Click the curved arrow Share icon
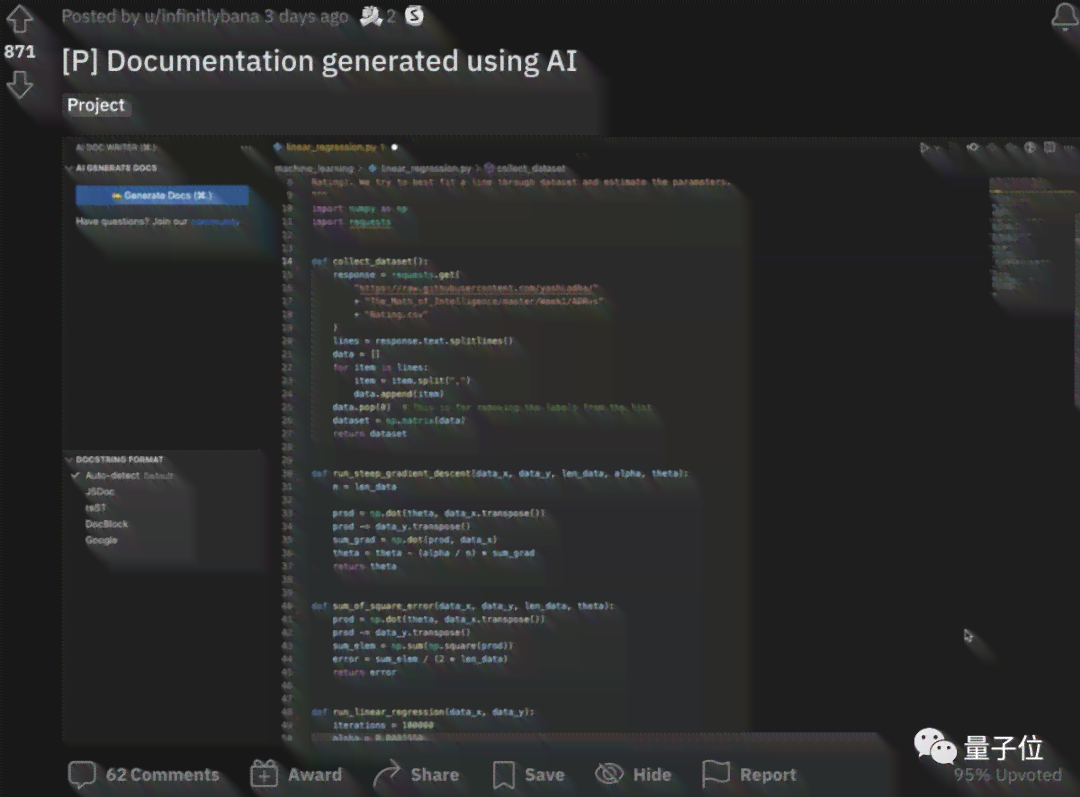1080x797 pixels. click(386, 775)
